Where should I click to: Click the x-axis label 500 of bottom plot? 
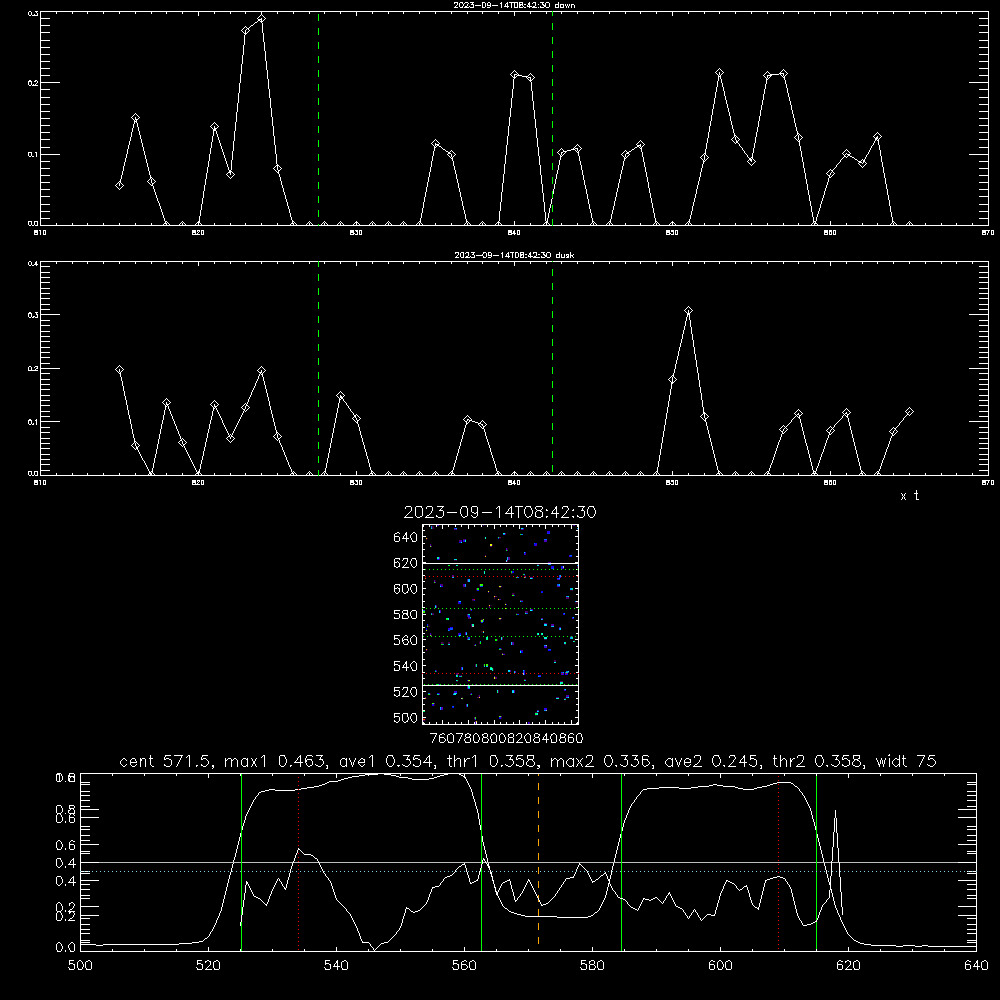[80, 966]
